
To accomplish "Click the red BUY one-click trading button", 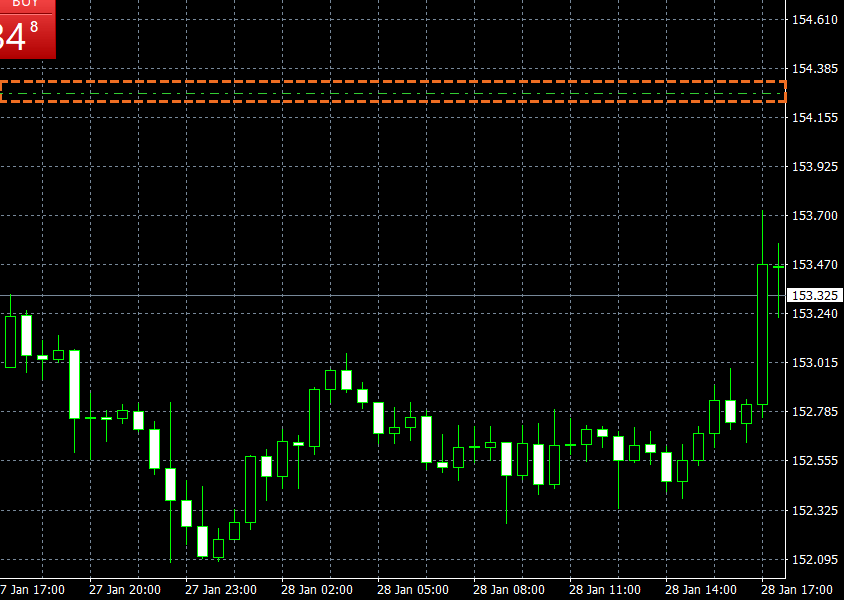I will [x=27, y=29].
